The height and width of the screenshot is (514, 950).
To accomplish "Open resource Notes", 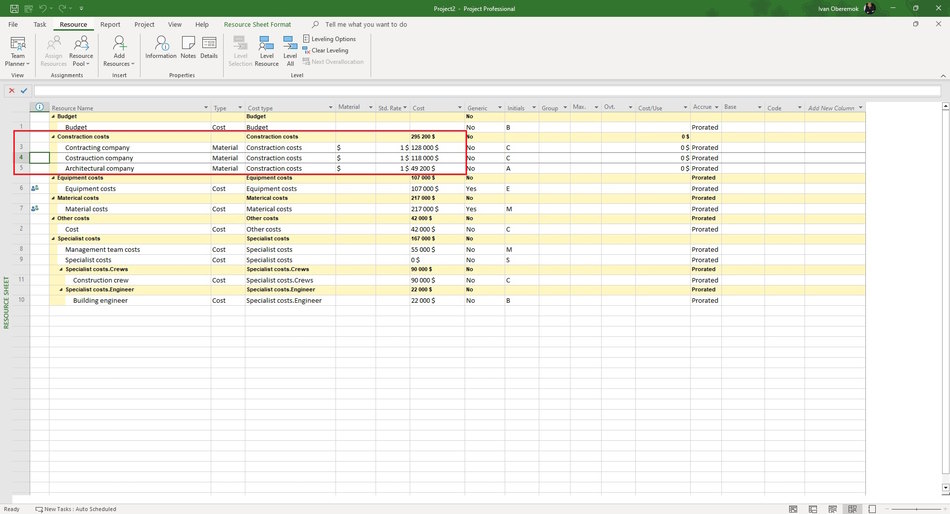I will click(188, 47).
